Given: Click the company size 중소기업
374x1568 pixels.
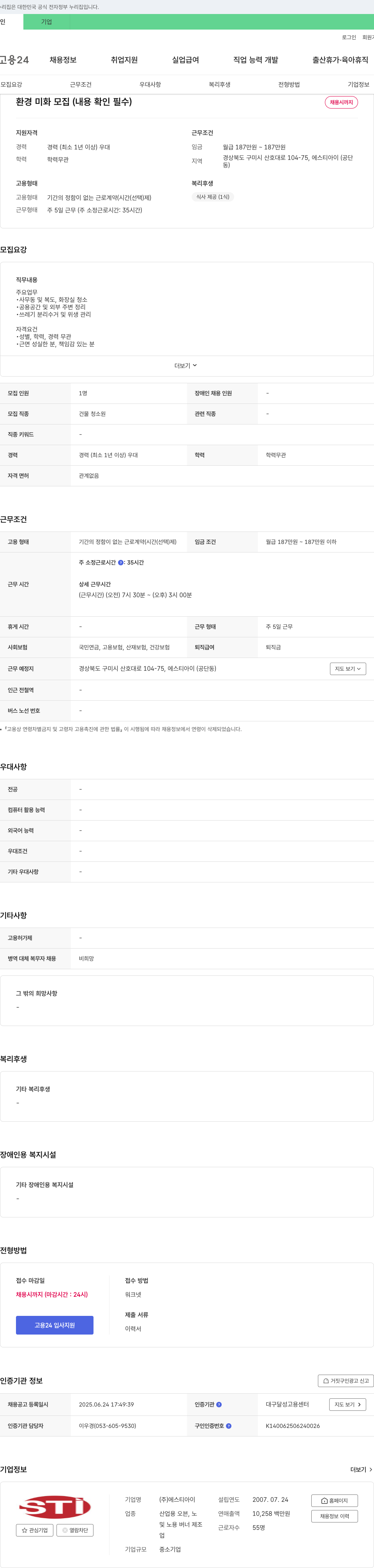Looking at the screenshot, I should tap(170, 1549).
